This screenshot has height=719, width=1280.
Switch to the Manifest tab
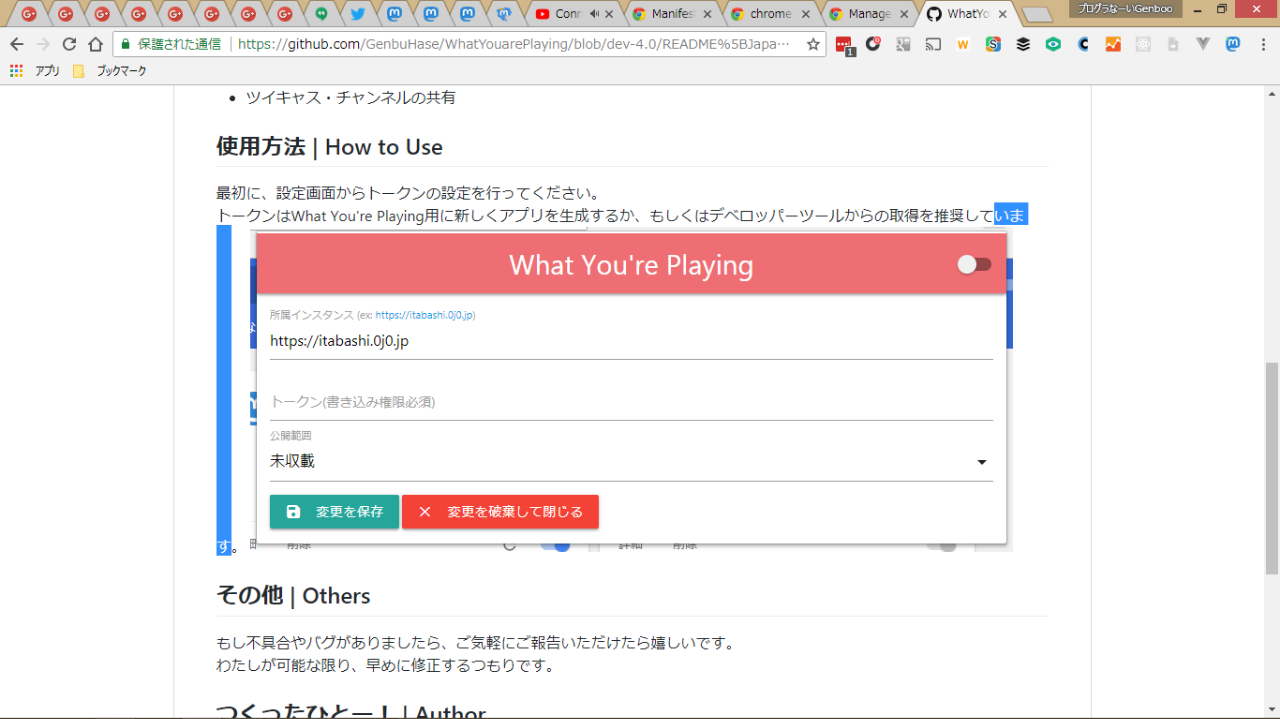coord(671,14)
